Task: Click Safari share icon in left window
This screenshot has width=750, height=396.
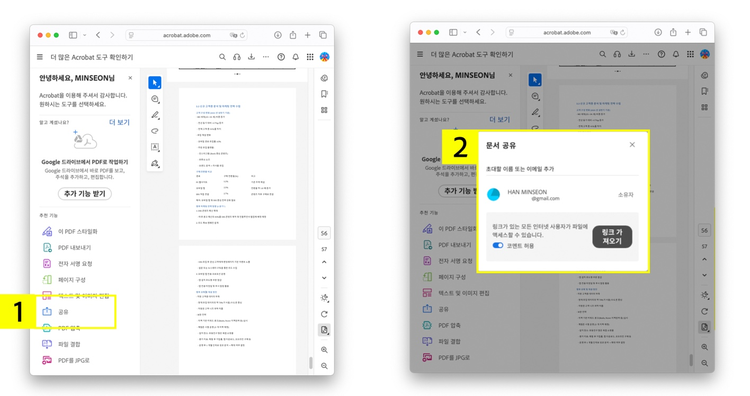Action: 293,35
